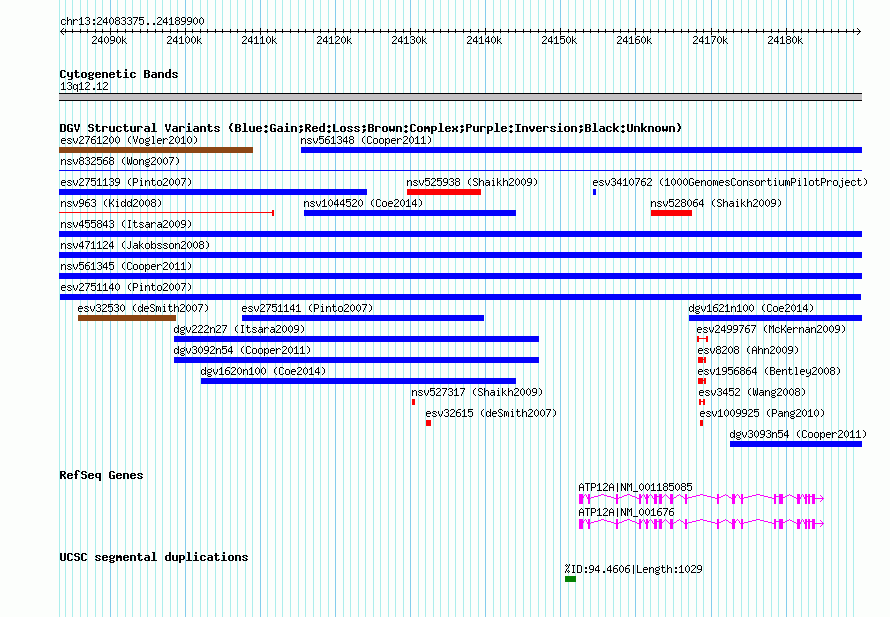Image resolution: width=890 pixels, height=617 pixels.
Task: Click the 24160k ruler tick label
Action: [634, 40]
